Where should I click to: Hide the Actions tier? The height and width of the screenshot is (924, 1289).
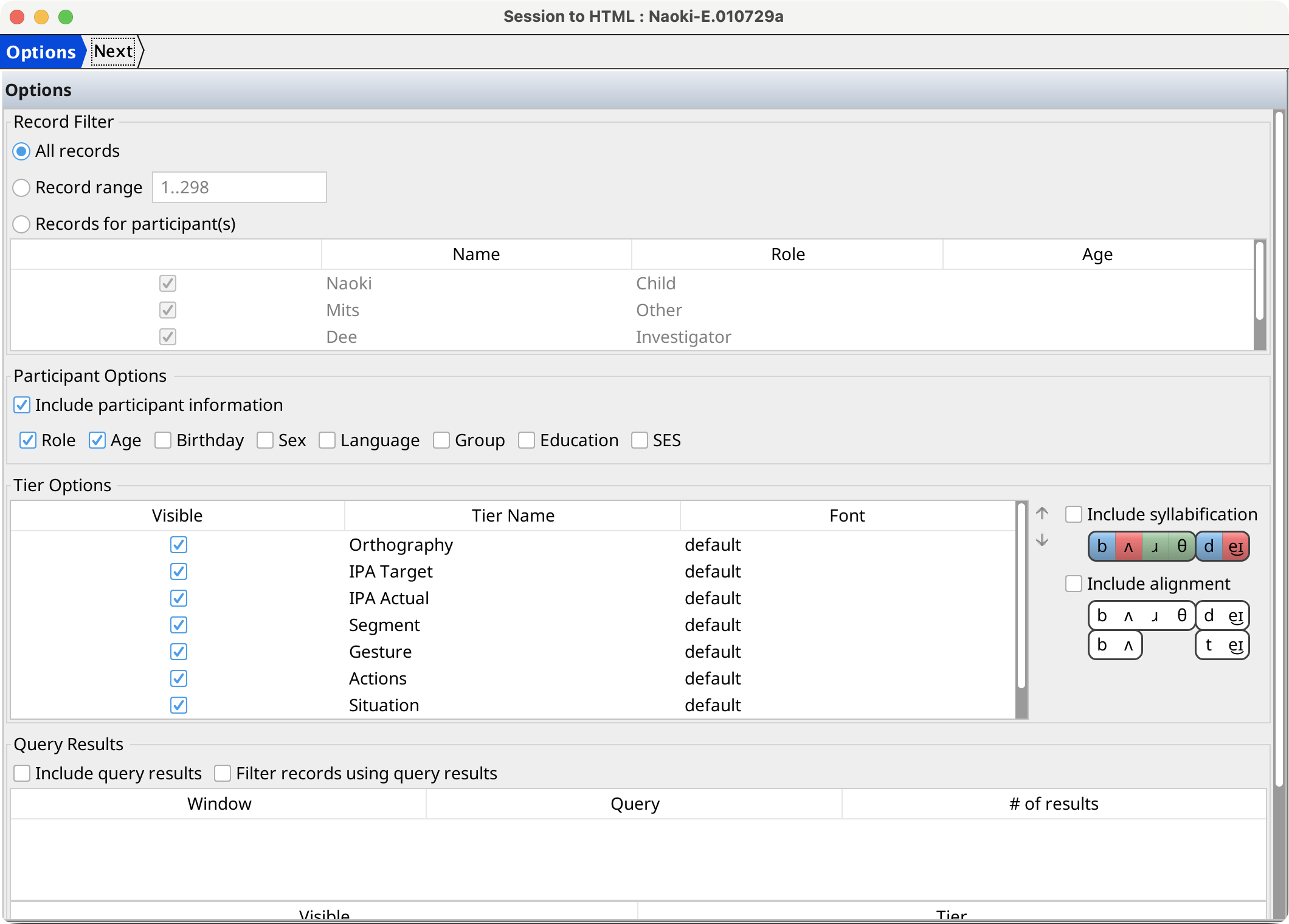[179, 678]
